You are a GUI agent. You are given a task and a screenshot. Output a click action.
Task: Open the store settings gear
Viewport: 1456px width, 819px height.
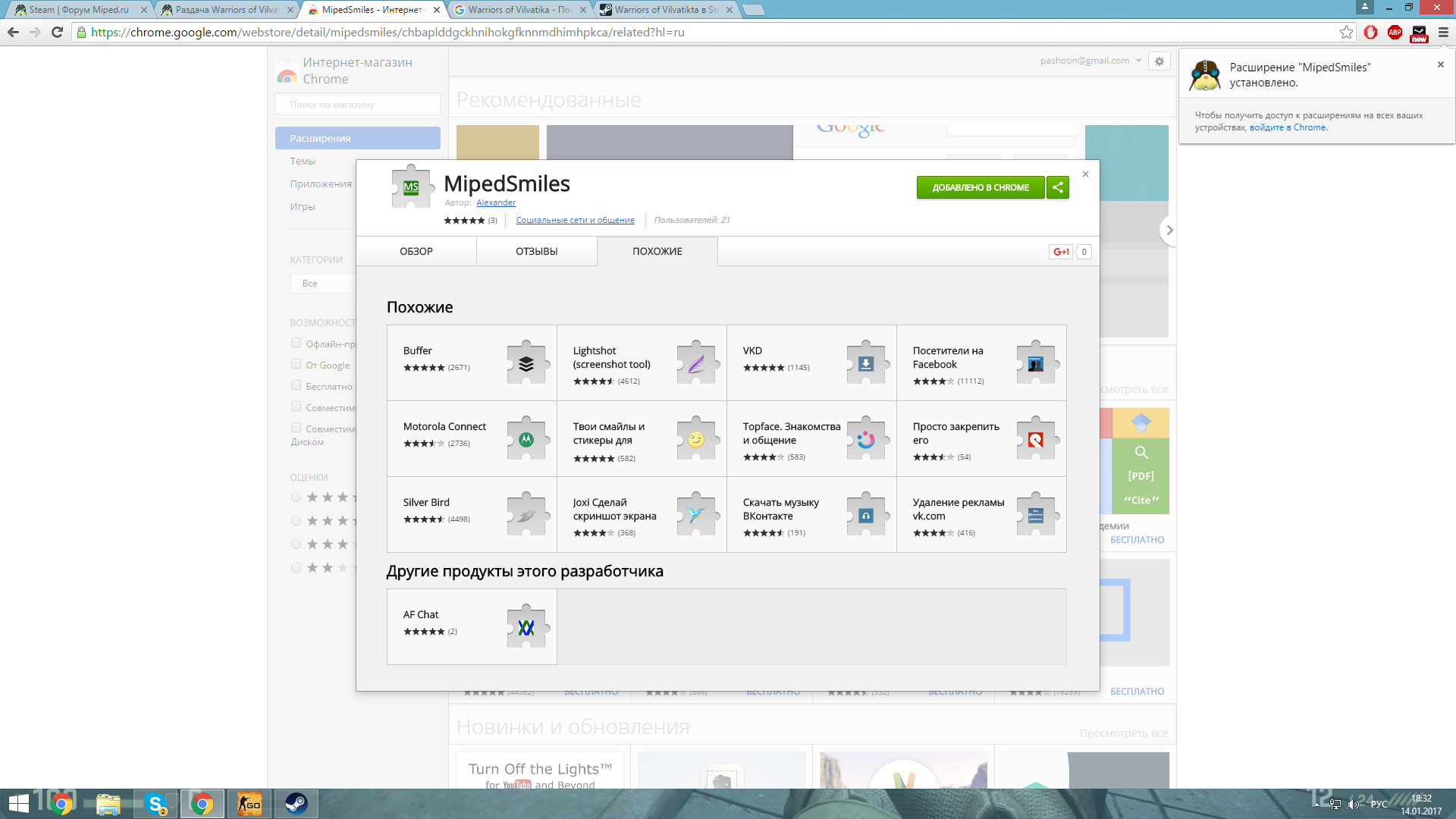coord(1159,61)
